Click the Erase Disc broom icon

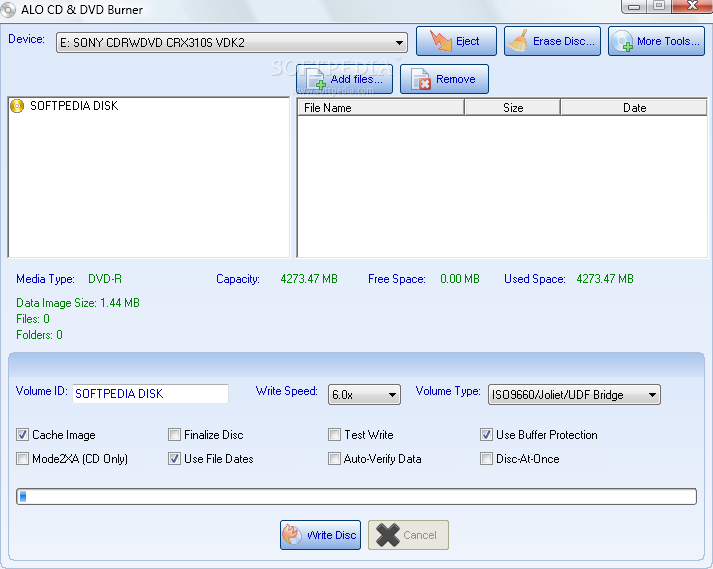point(518,40)
